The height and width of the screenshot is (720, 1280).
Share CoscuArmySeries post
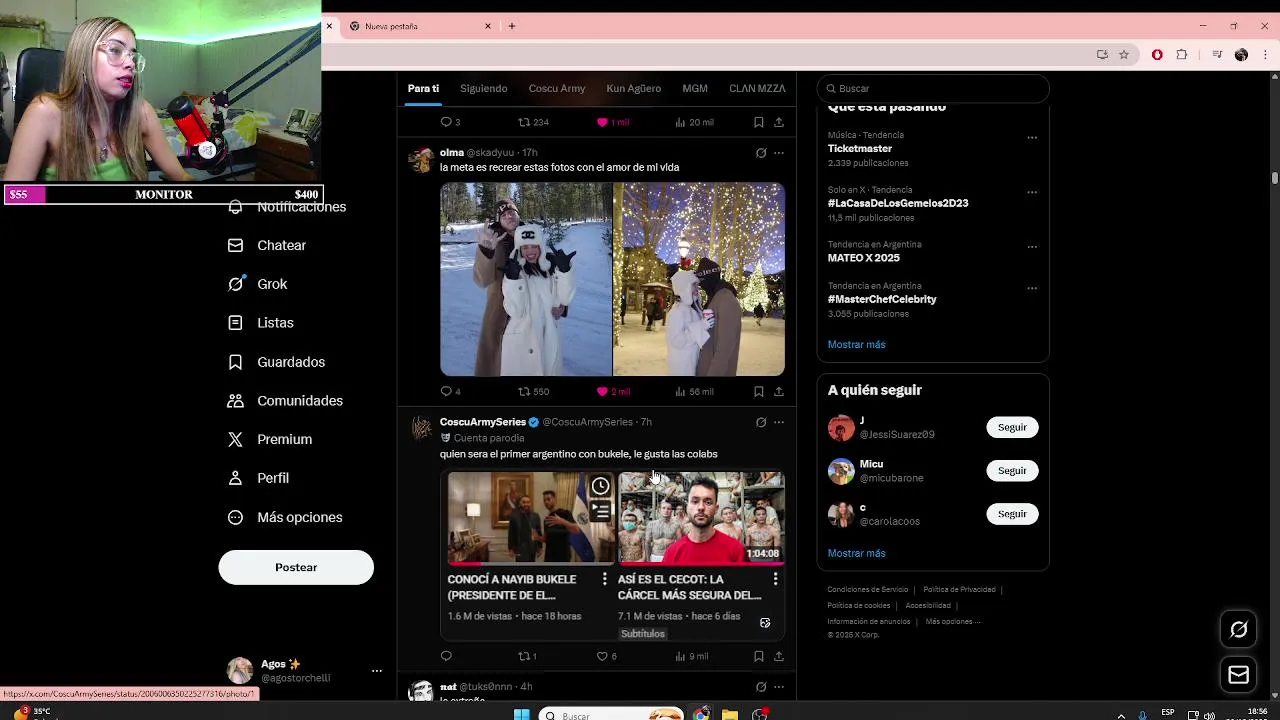click(x=778, y=656)
